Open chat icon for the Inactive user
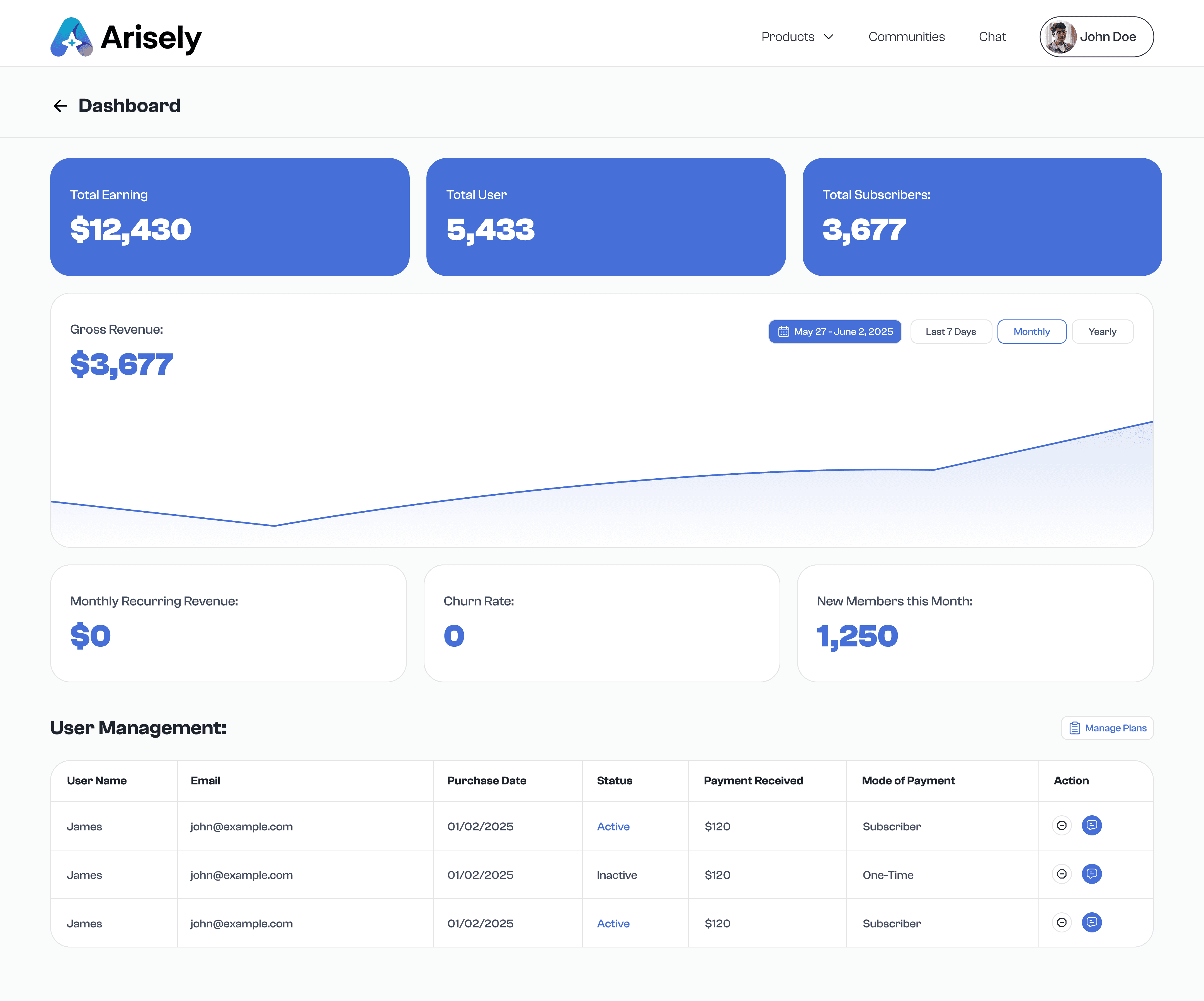 [x=1092, y=874]
